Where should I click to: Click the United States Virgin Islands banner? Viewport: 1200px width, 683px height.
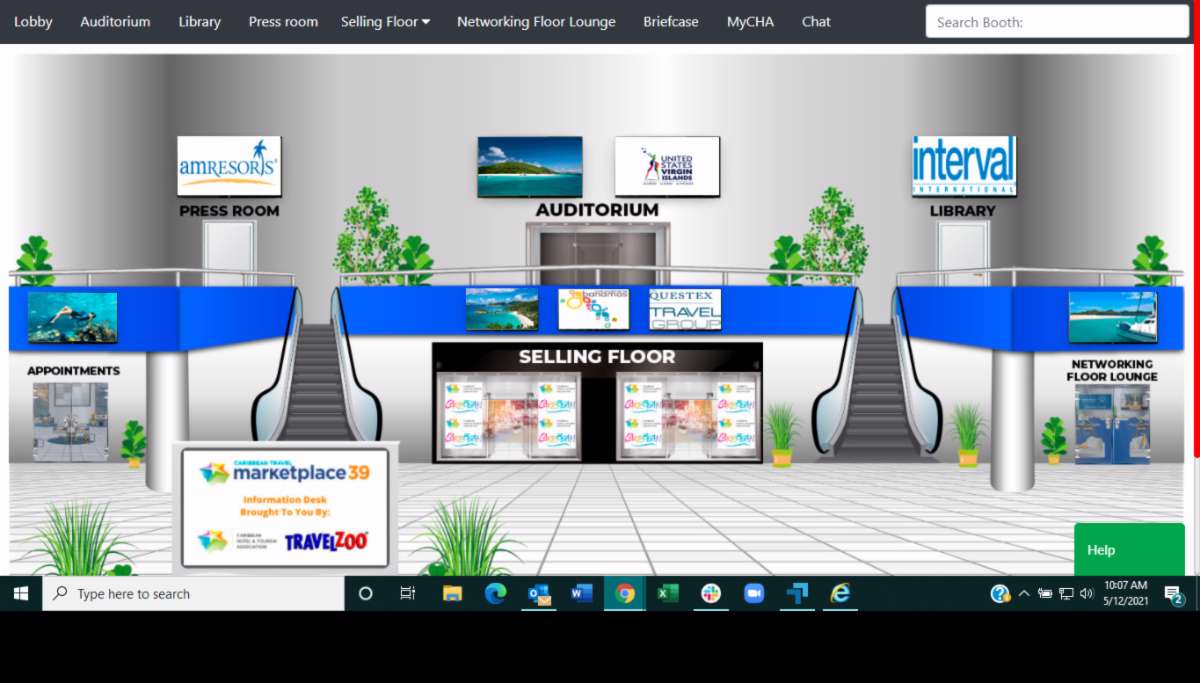point(667,166)
